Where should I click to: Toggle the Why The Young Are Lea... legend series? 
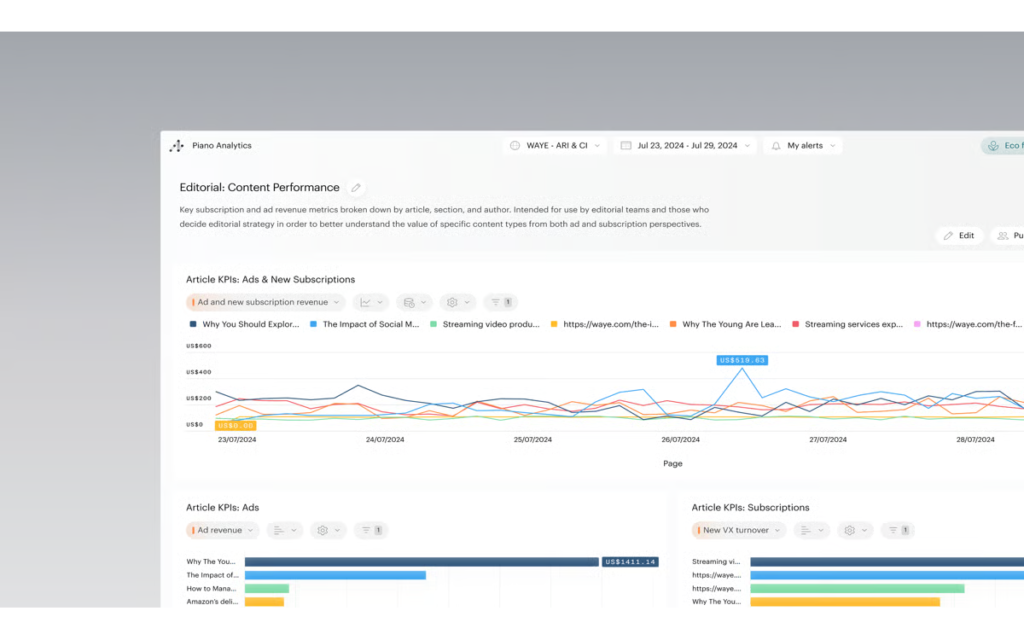725,324
